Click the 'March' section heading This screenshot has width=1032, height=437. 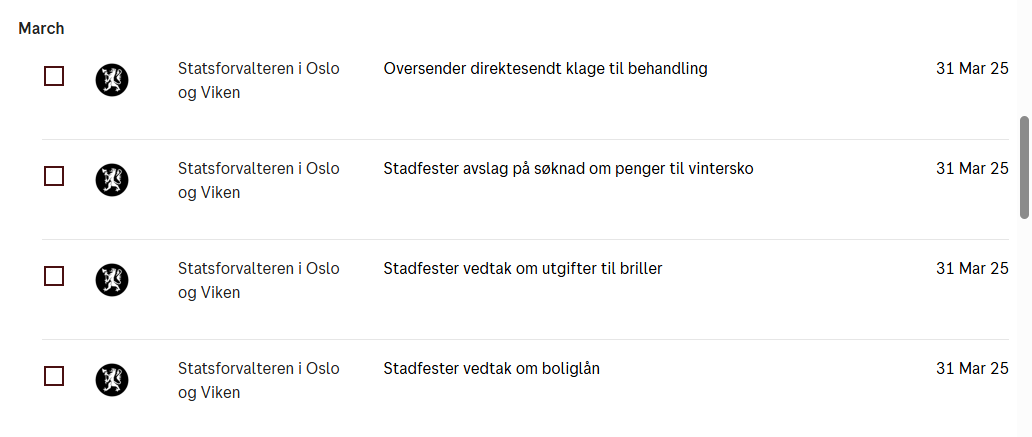click(41, 29)
